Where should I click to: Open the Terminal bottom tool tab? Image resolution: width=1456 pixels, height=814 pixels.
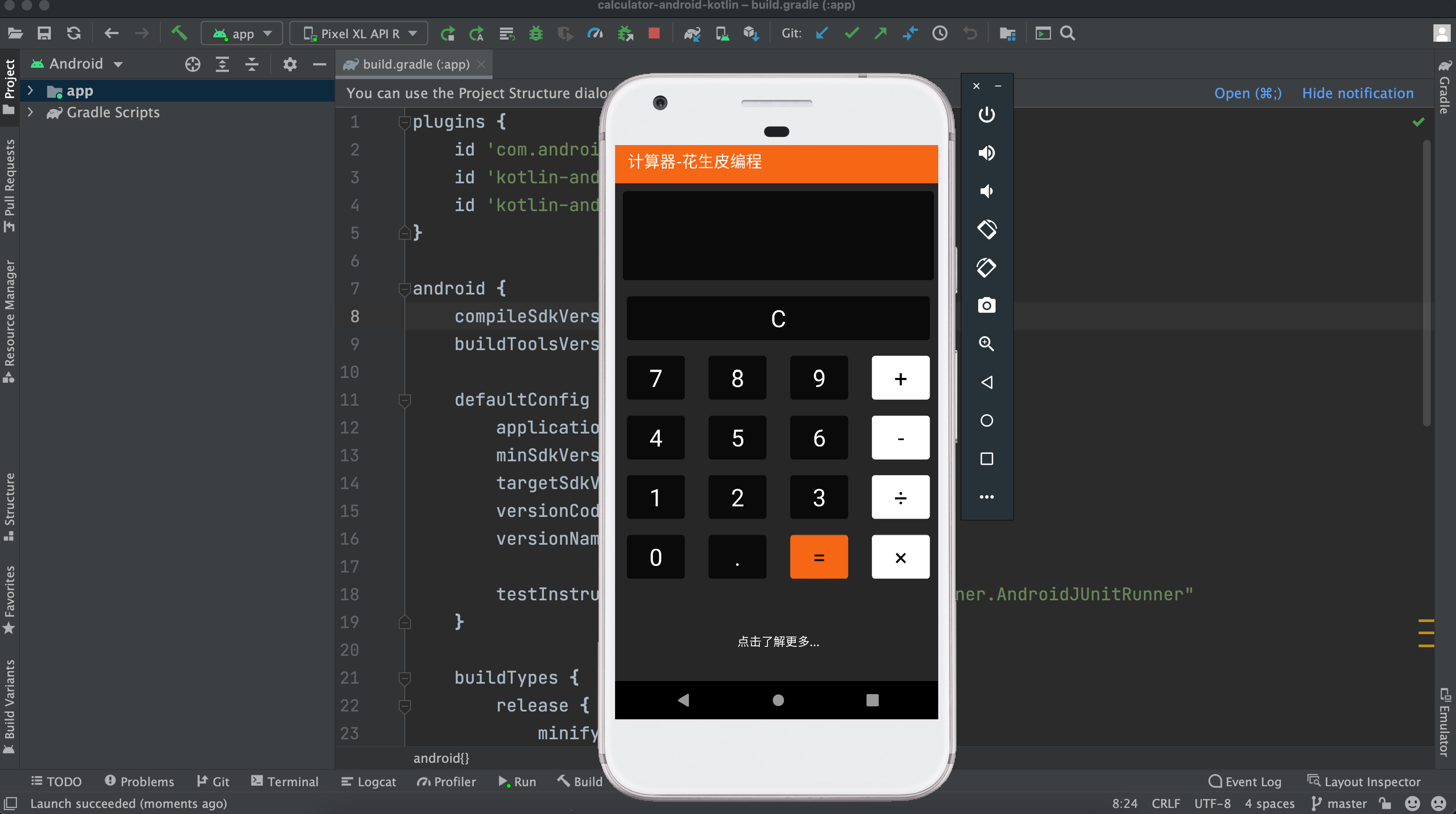285,782
